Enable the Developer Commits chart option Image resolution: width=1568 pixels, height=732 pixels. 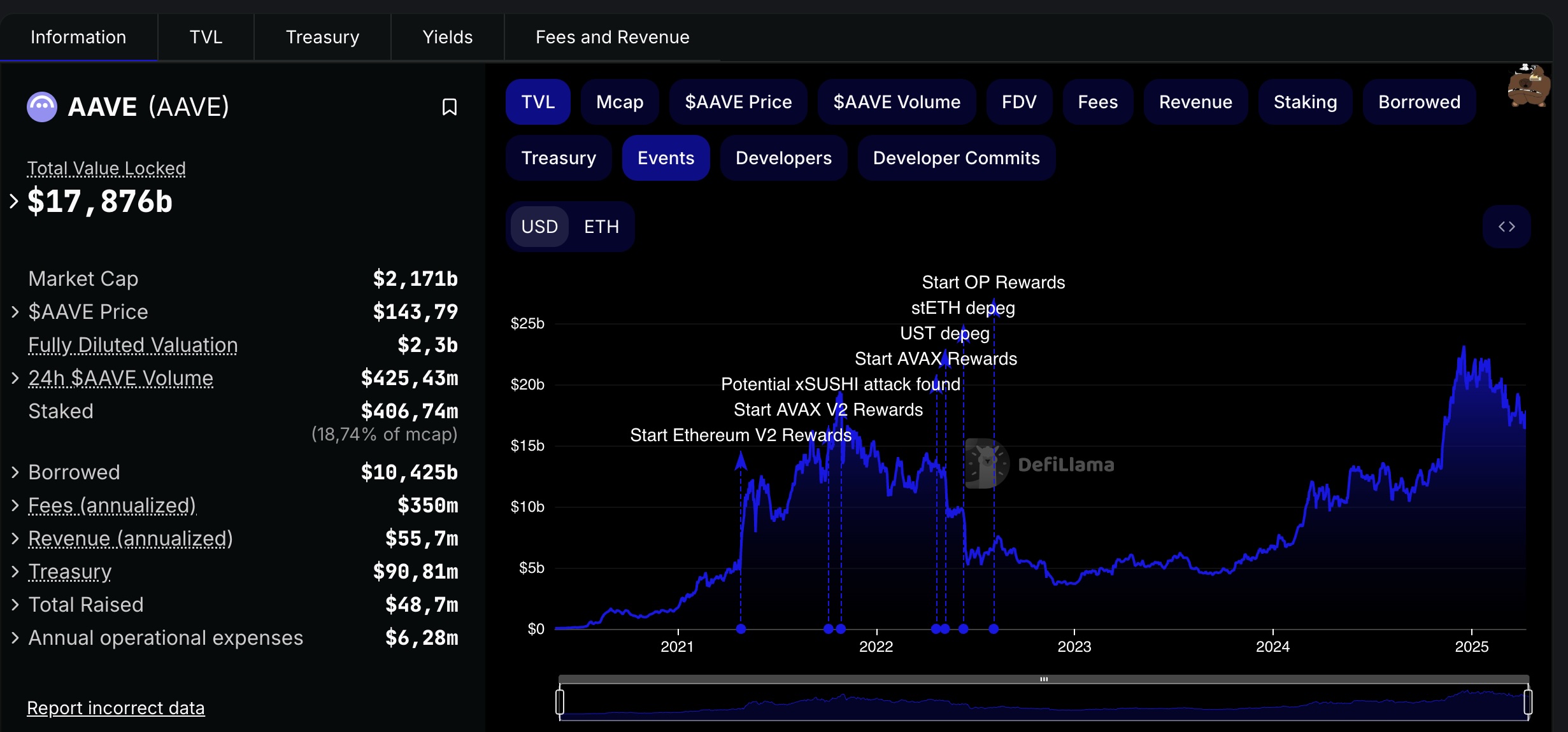pos(956,158)
